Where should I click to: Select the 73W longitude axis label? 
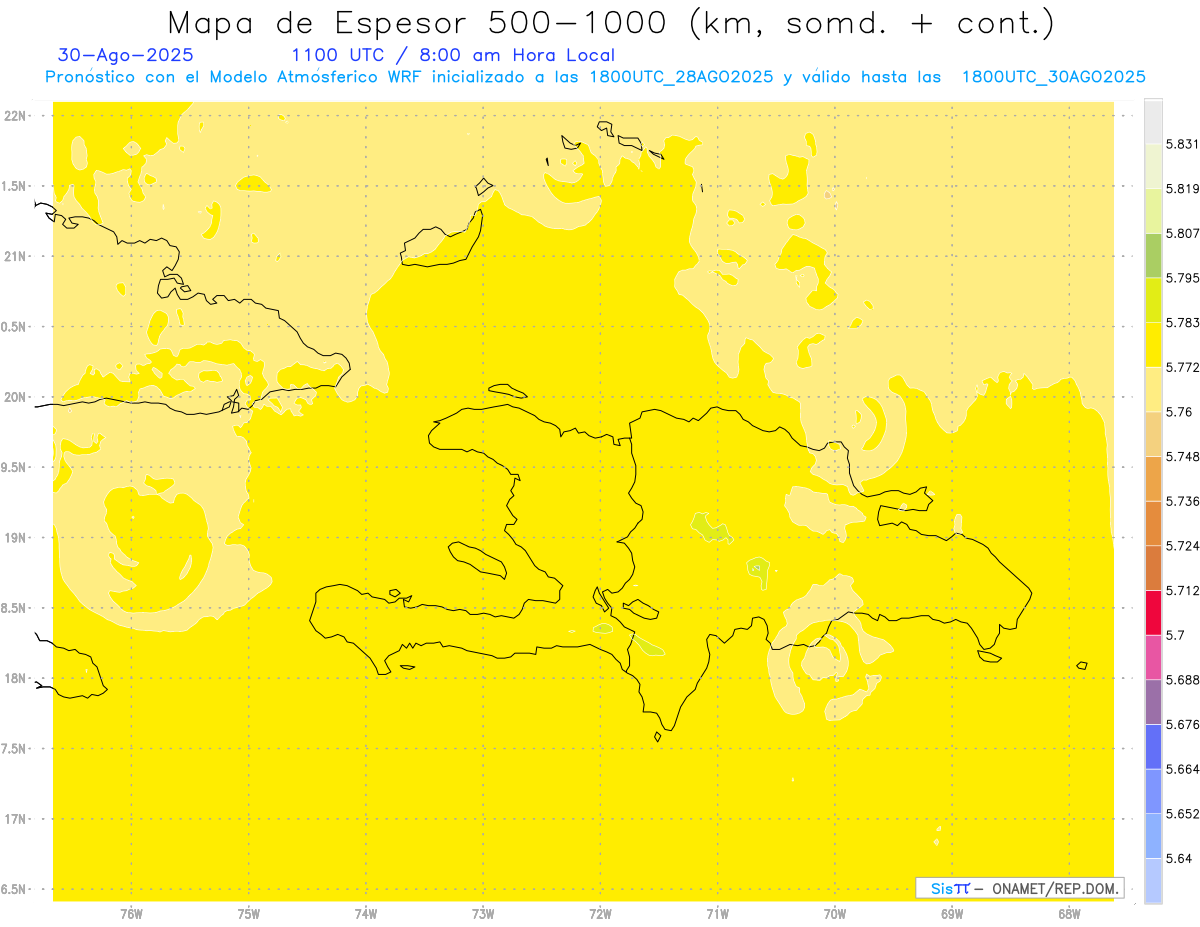[x=483, y=914]
